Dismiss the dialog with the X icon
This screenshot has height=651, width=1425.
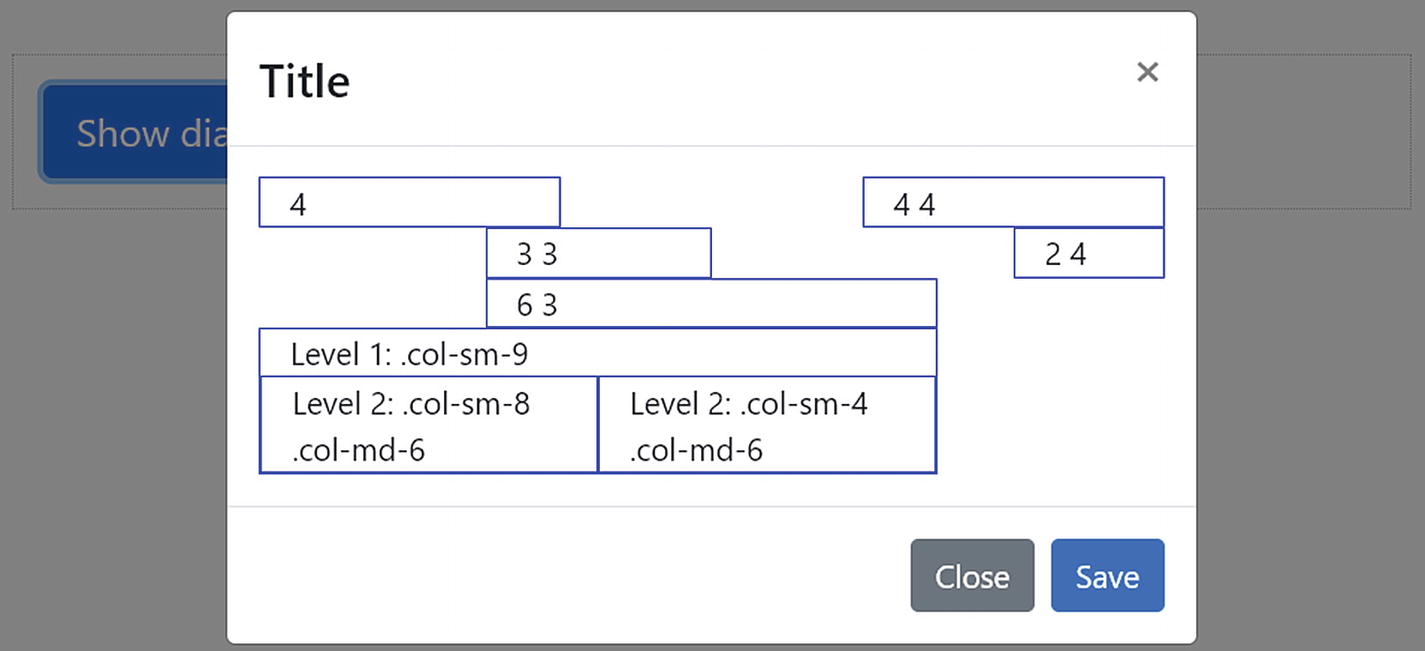(1147, 72)
